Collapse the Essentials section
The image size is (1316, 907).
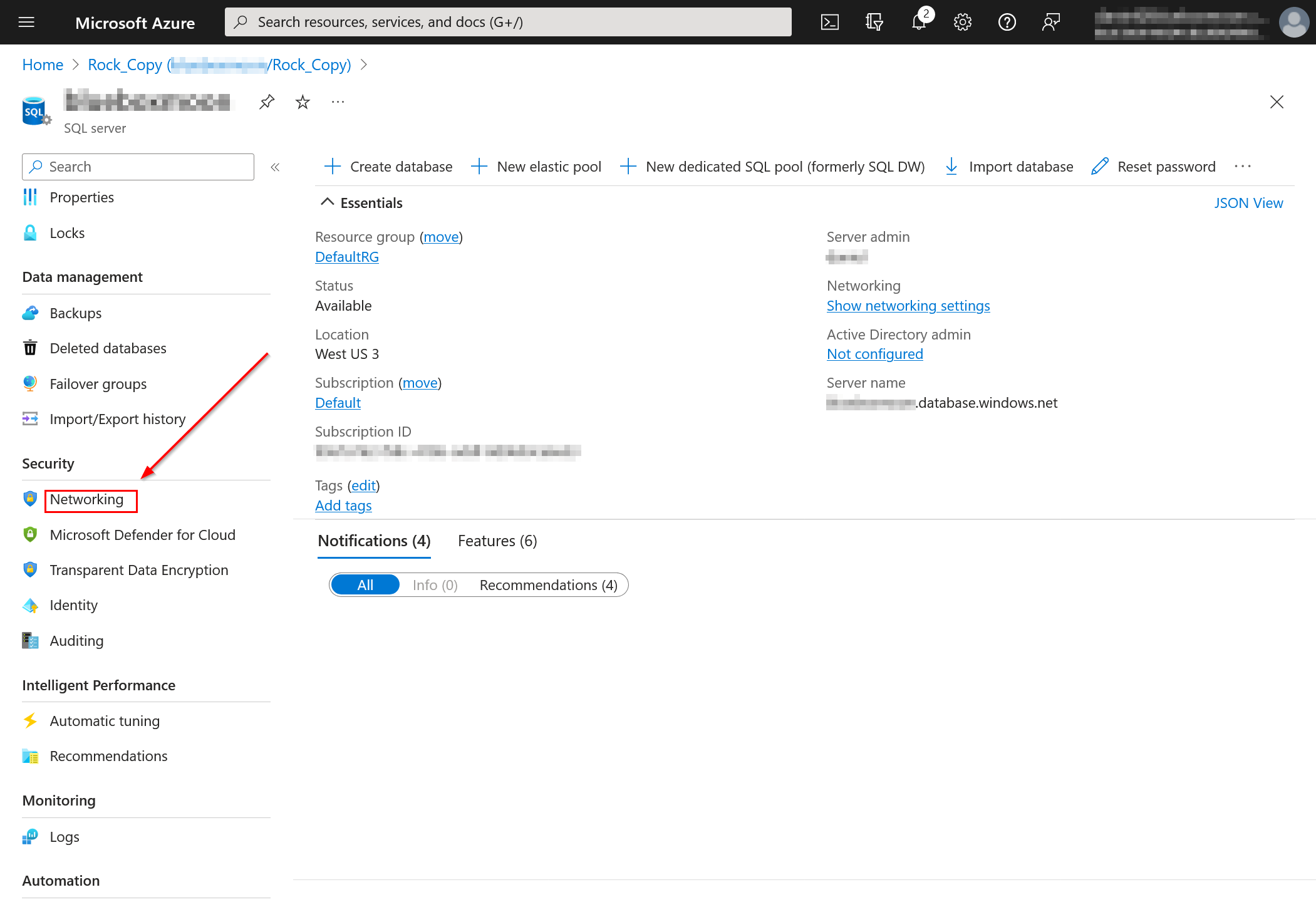click(x=327, y=202)
